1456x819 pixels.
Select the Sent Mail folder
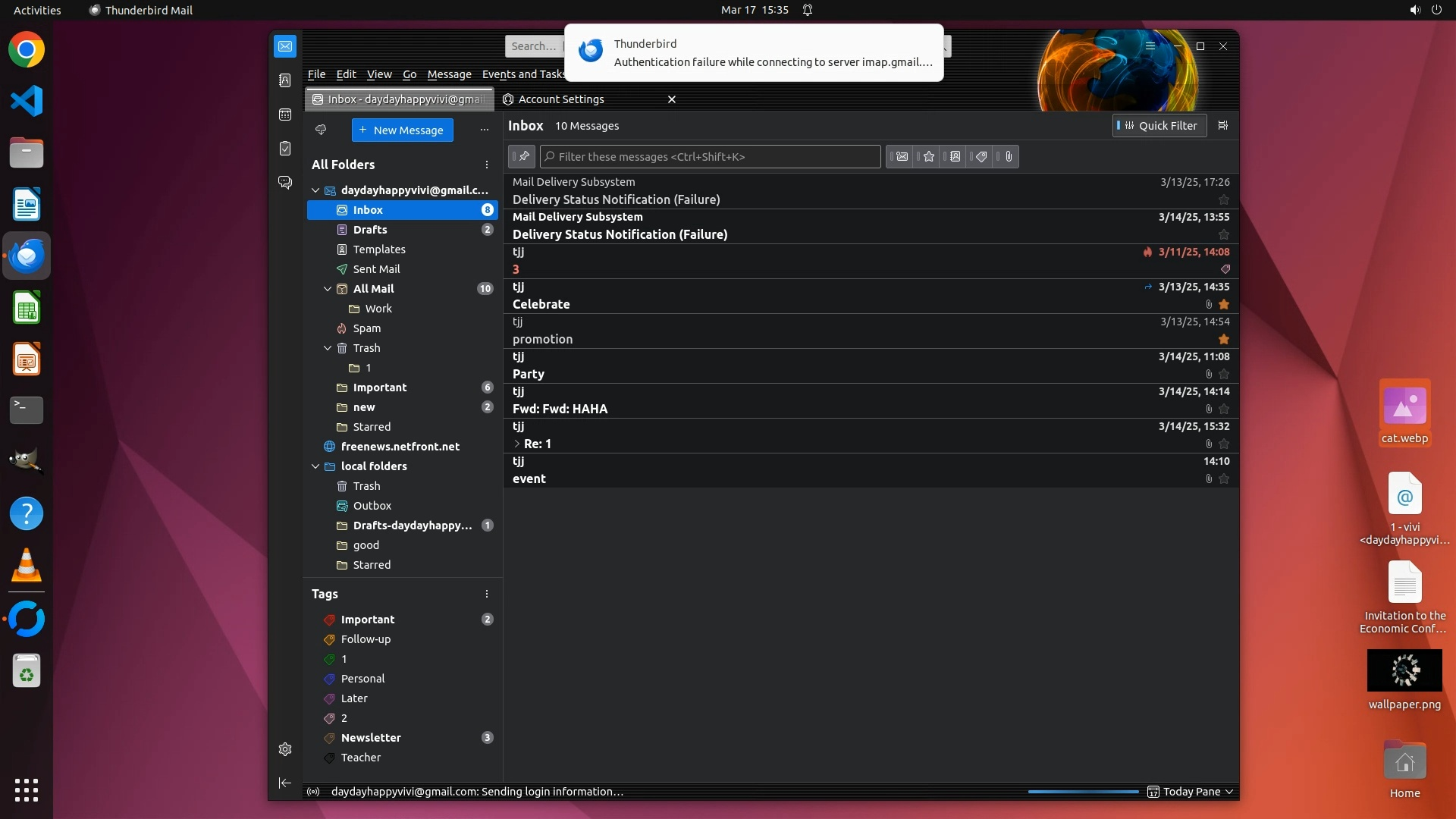coord(376,269)
